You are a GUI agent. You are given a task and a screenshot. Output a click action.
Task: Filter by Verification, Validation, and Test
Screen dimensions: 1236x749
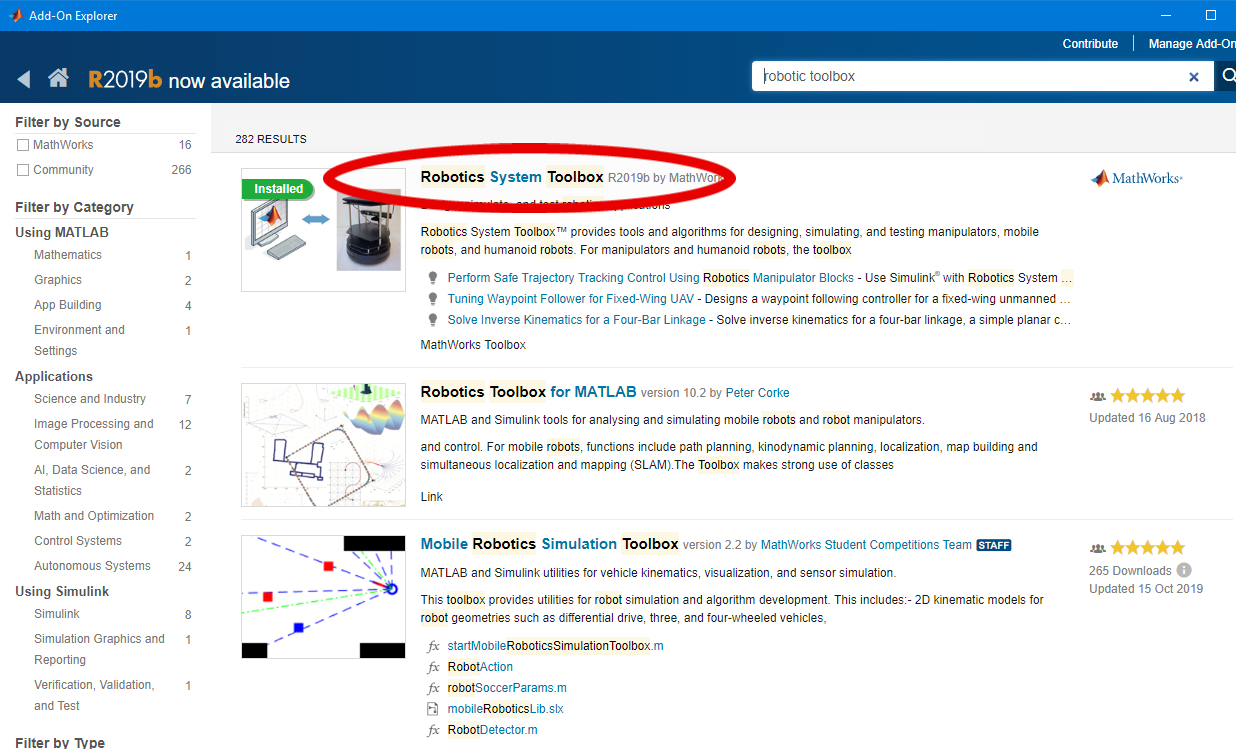coord(94,695)
